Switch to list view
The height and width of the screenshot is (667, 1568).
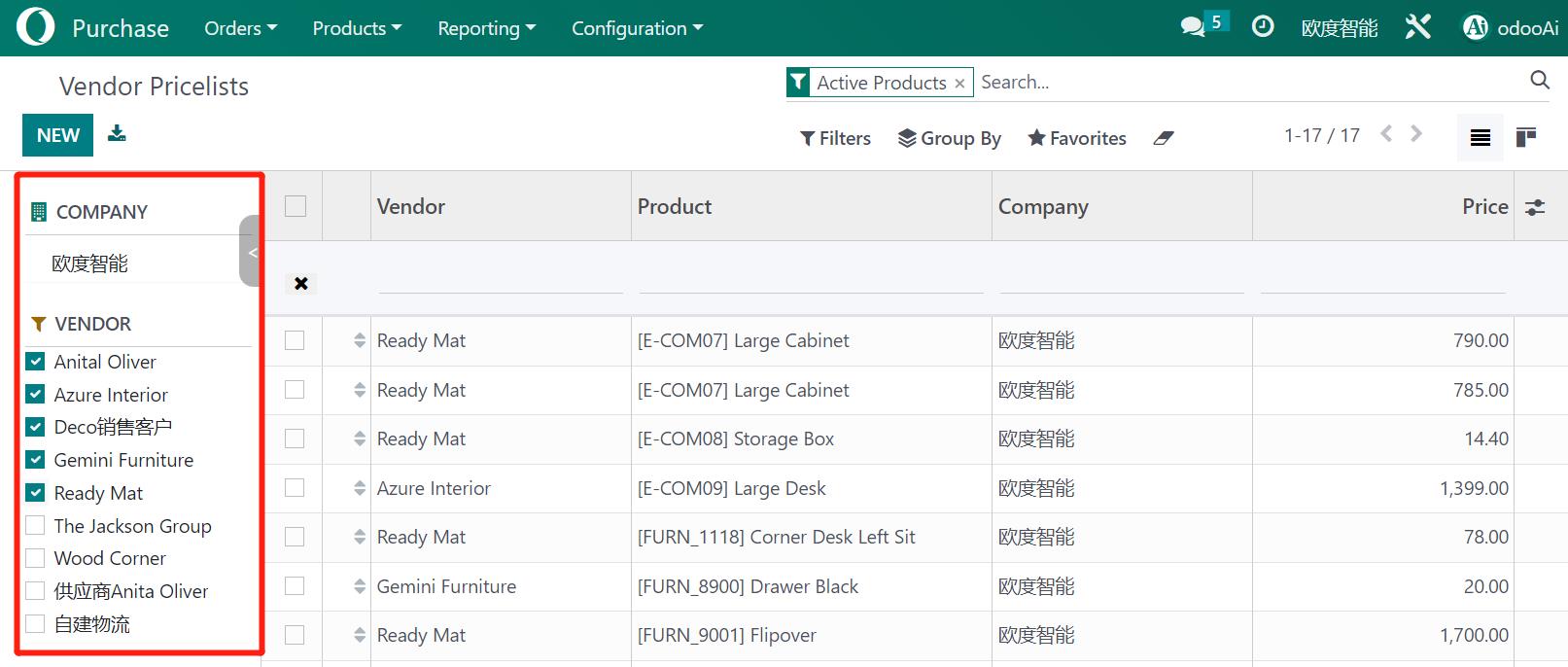1481,137
